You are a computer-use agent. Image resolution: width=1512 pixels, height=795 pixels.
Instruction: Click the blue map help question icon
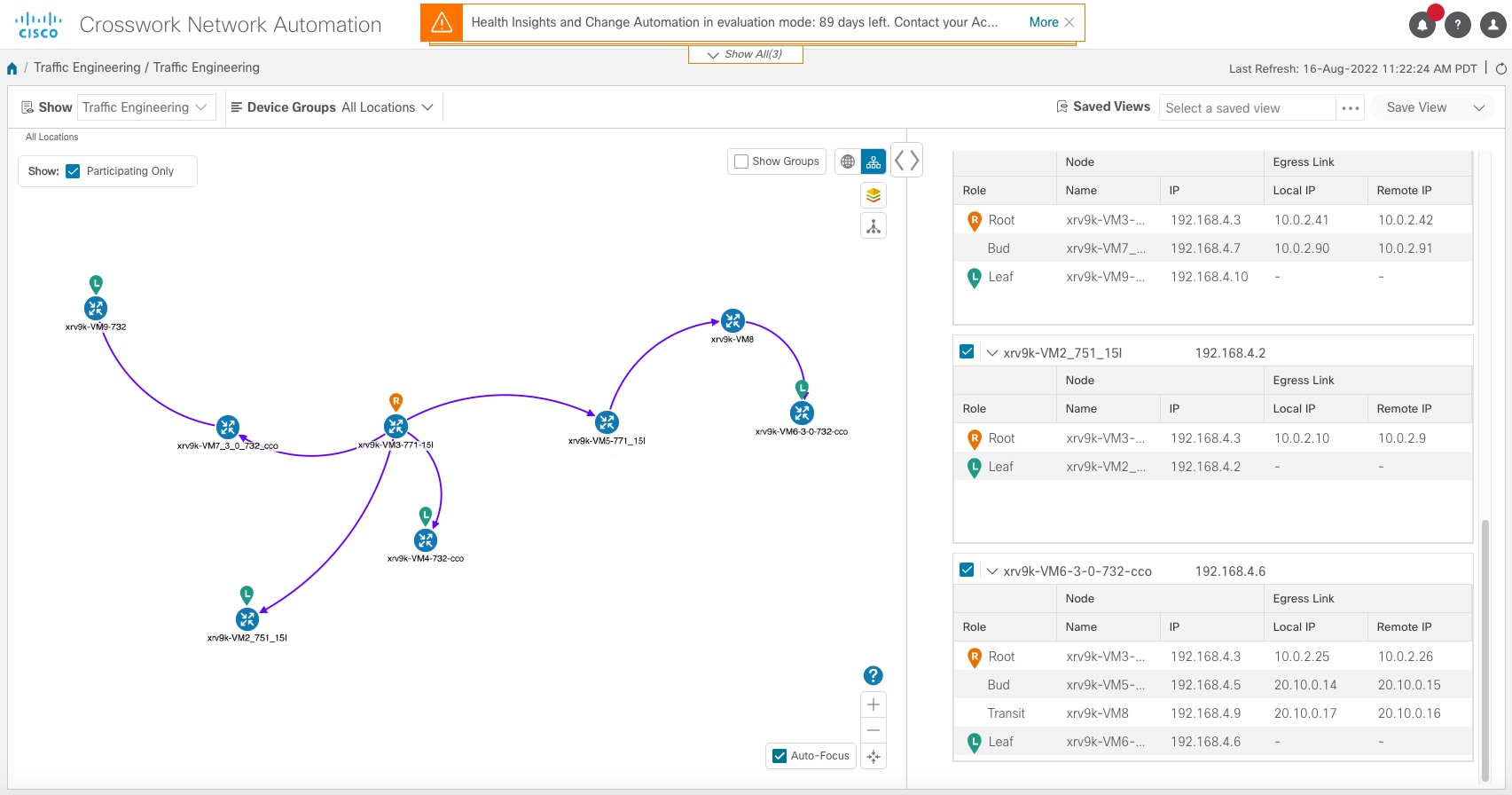click(x=874, y=675)
